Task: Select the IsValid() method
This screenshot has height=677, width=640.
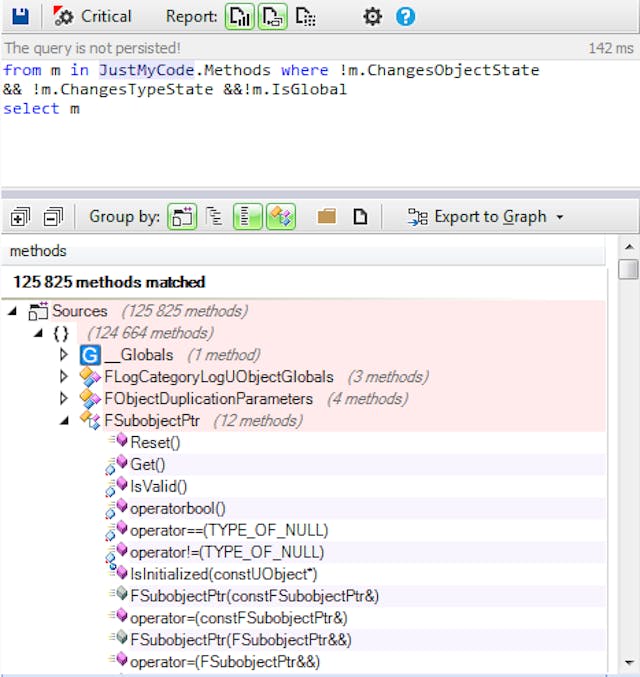Action: pyautogui.click(x=158, y=486)
